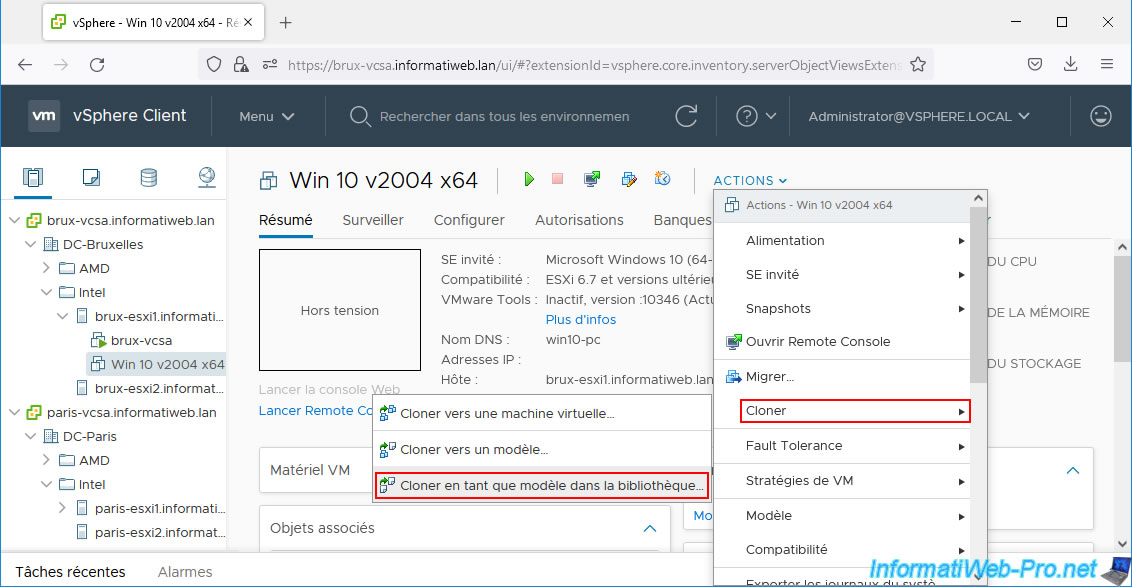Choose Cloner en tant que modèle dans la bibliothèque

pyautogui.click(x=541, y=485)
